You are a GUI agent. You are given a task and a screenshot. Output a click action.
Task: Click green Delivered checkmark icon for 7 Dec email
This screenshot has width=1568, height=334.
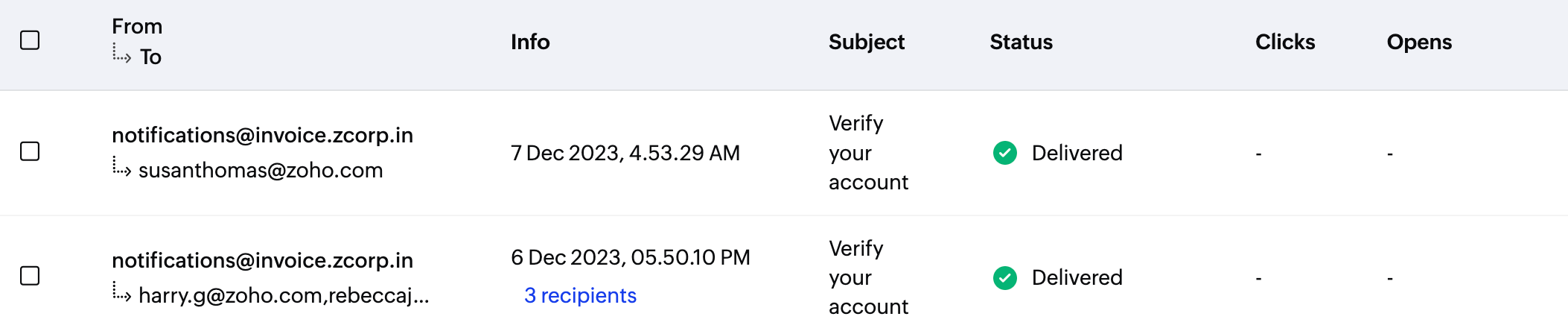point(1004,153)
